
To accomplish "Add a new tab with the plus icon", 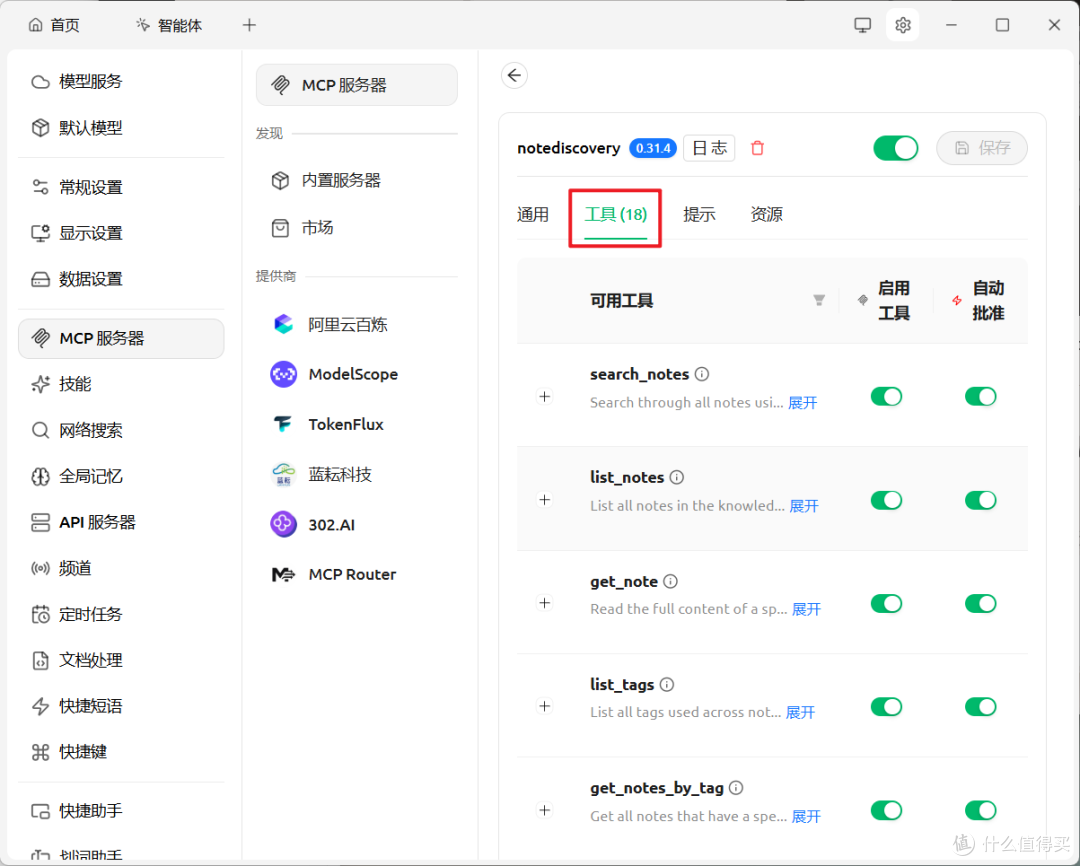I will 249,25.
